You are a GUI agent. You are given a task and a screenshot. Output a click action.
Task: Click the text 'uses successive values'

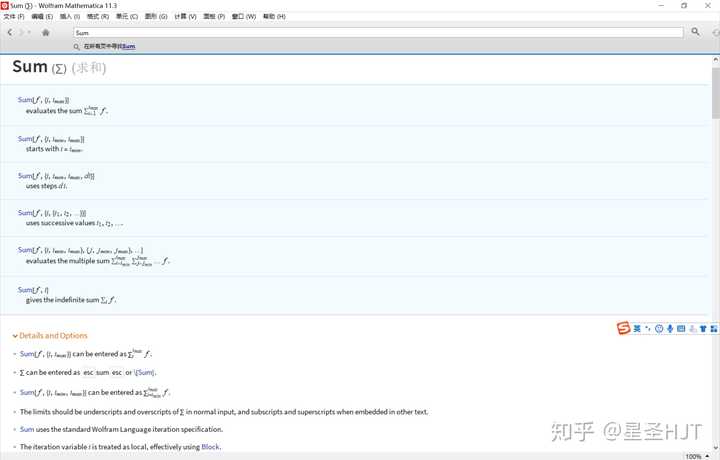[60, 223]
